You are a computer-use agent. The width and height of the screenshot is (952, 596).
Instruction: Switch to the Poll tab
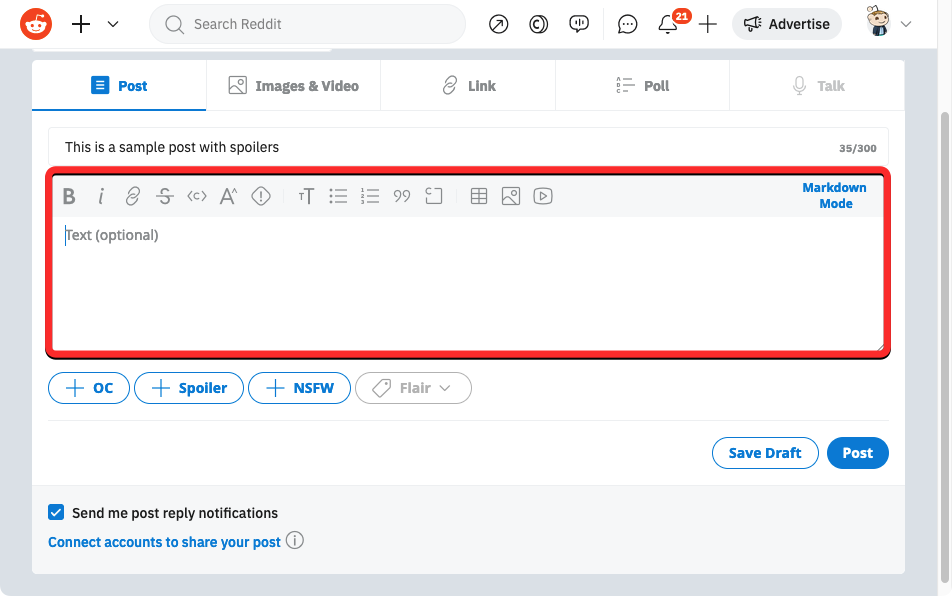pos(643,86)
